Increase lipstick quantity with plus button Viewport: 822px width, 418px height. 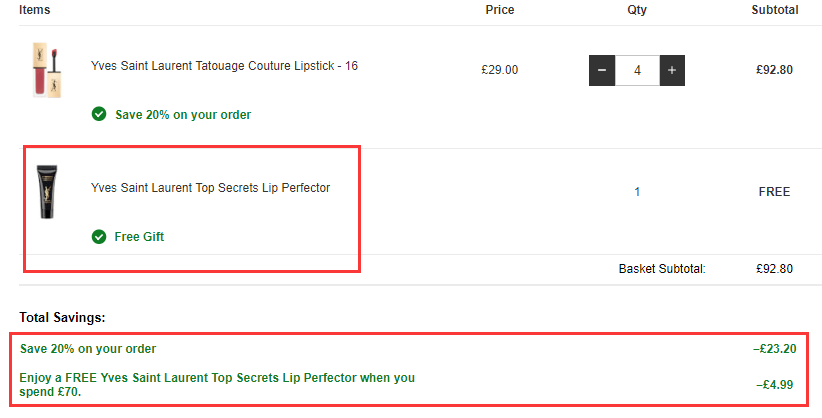pos(672,71)
